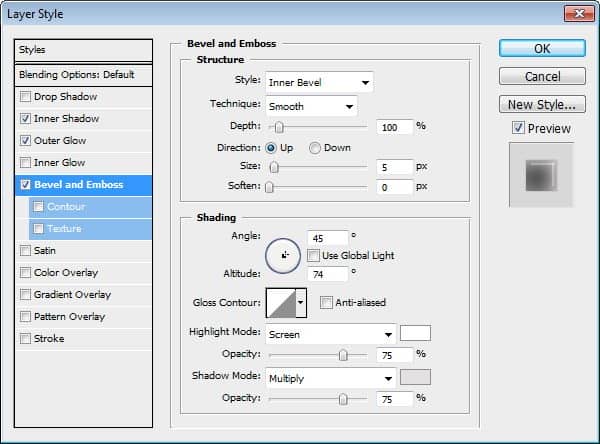Open the Gloss Contour picker arrow
Screen dimensions: 600x444
coord(301,303)
